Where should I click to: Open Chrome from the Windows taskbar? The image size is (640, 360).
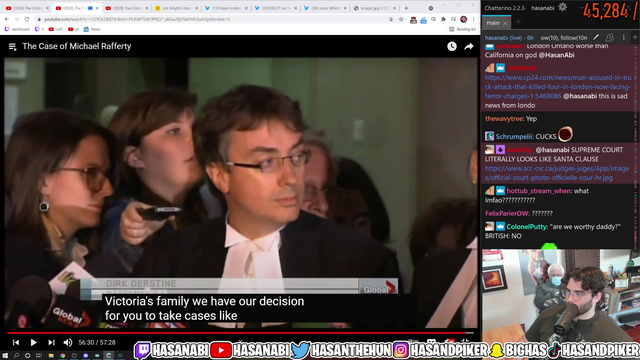pyautogui.click(x=62, y=356)
